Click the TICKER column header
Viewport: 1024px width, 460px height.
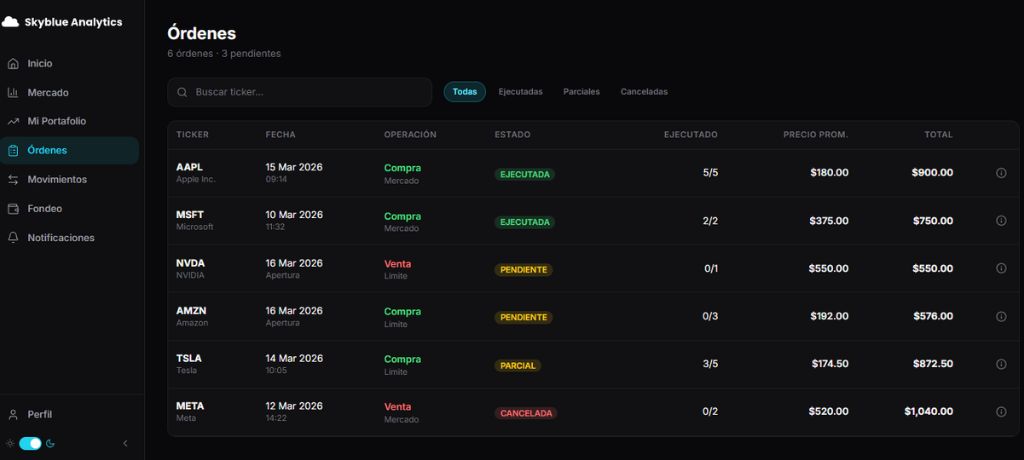pos(193,135)
